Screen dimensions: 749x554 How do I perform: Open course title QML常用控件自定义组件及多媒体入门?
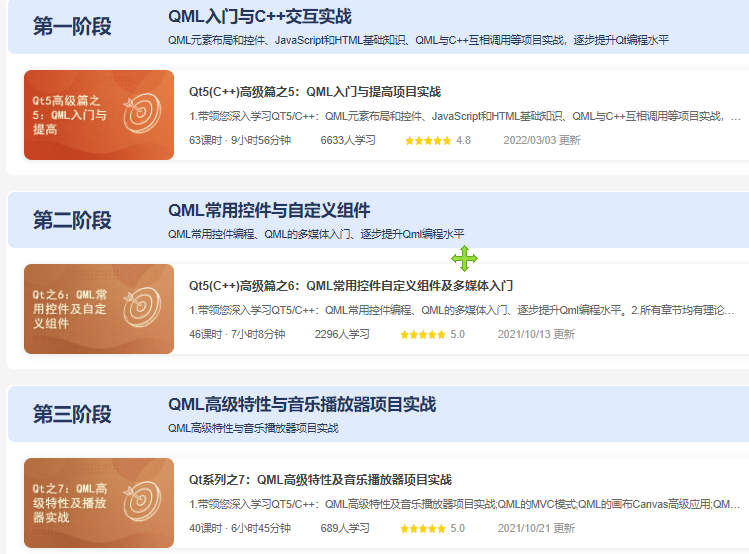(x=351, y=286)
